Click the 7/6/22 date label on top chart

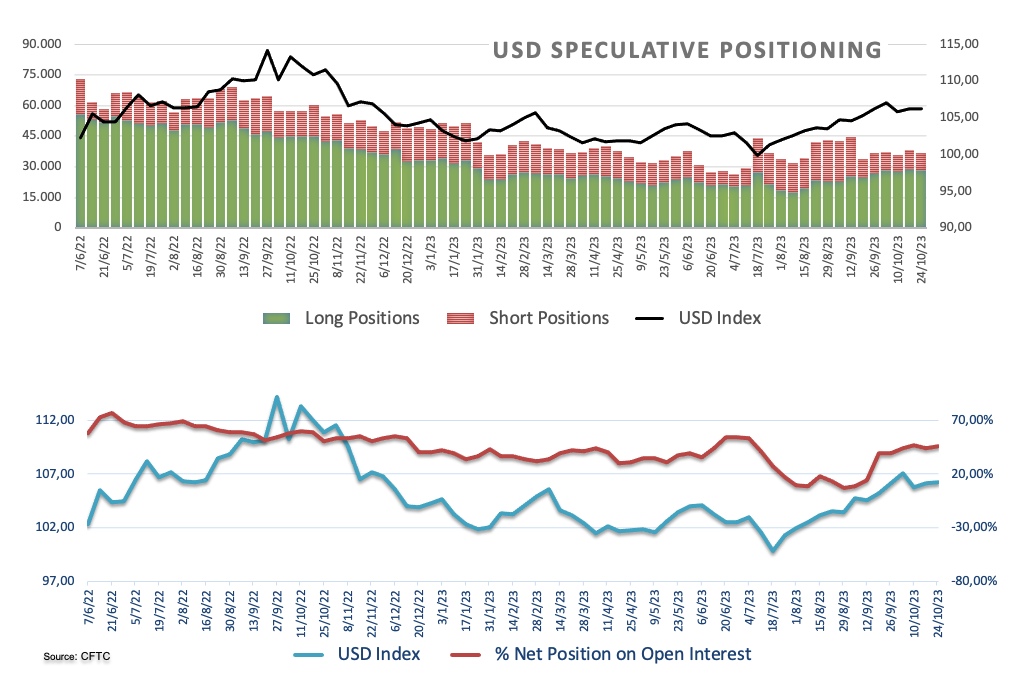pyautogui.click(x=80, y=257)
